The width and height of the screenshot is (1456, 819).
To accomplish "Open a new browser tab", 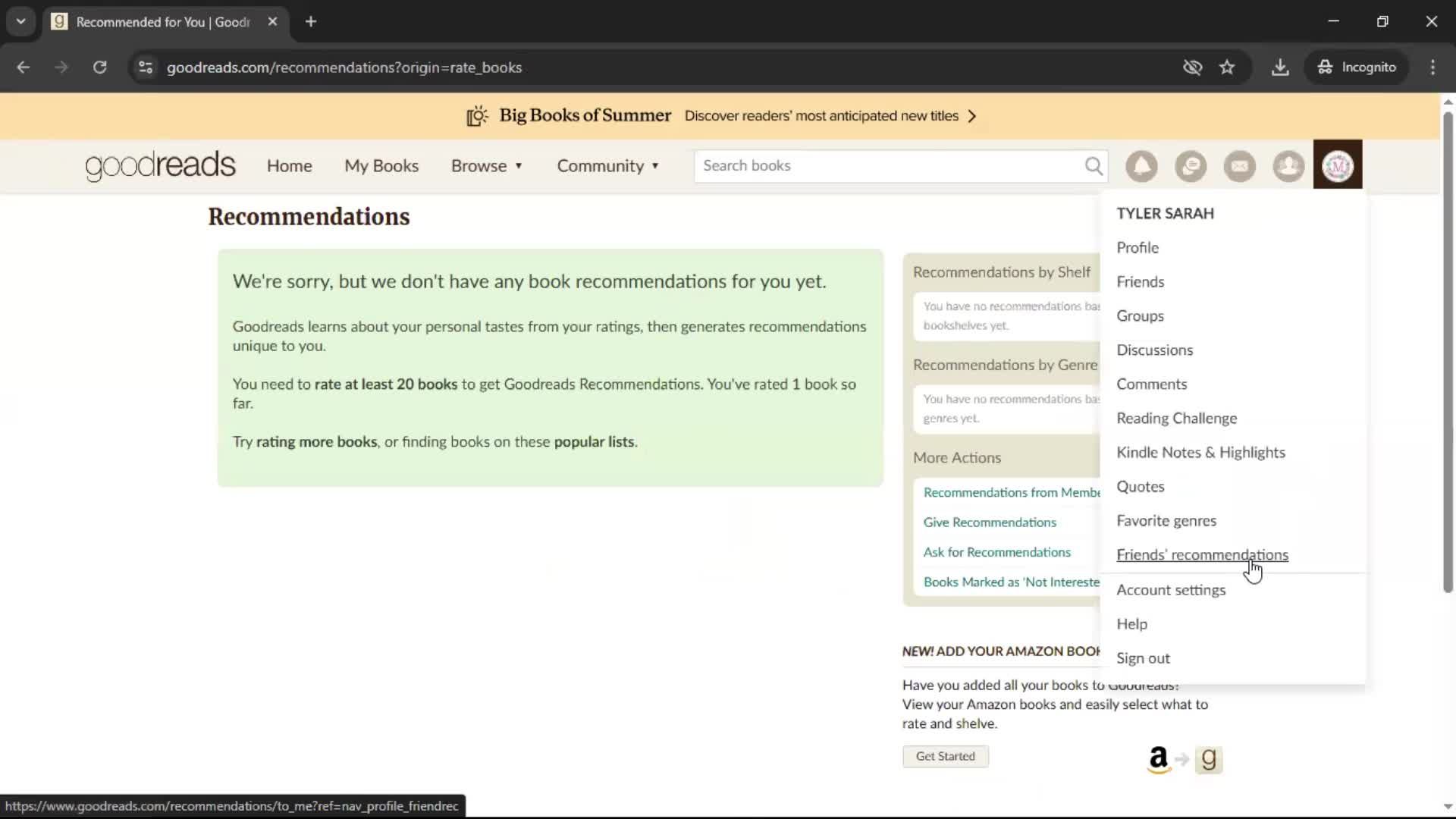I will (311, 22).
